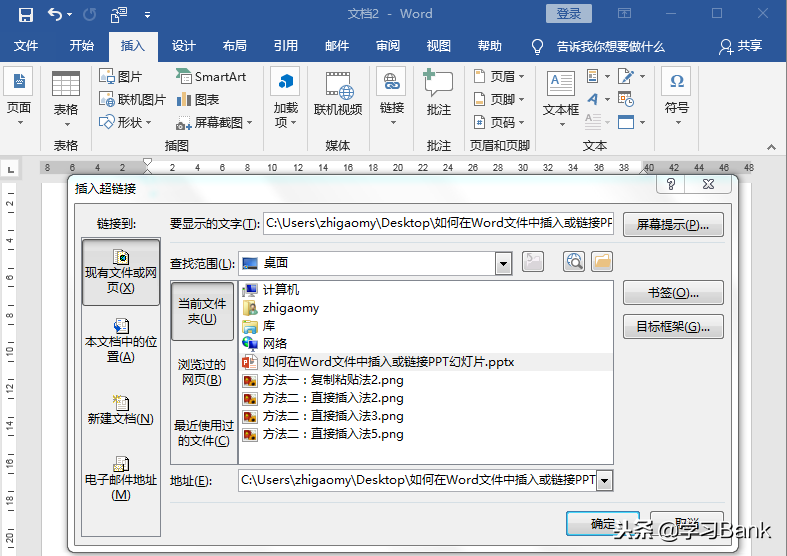Switch to the 布局 ribbon tab

point(235,46)
